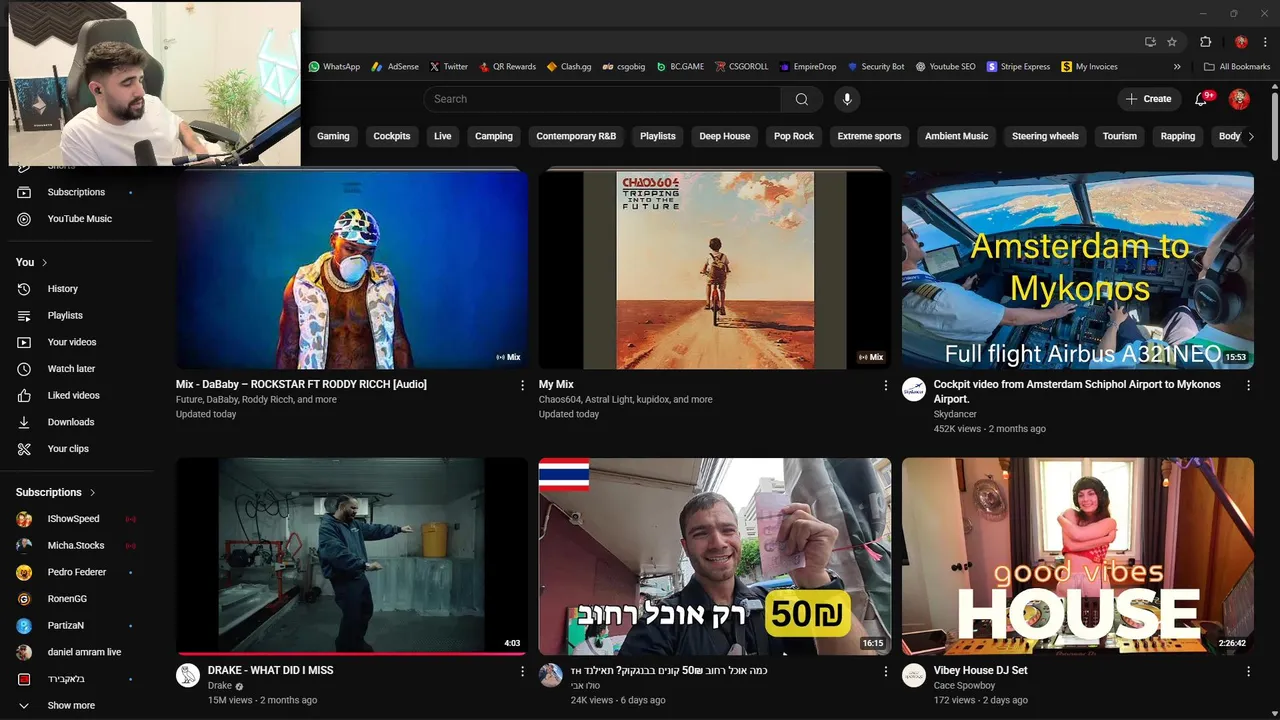Show next category chips arrow
This screenshot has width=1280, height=720.
[1250, 136]
